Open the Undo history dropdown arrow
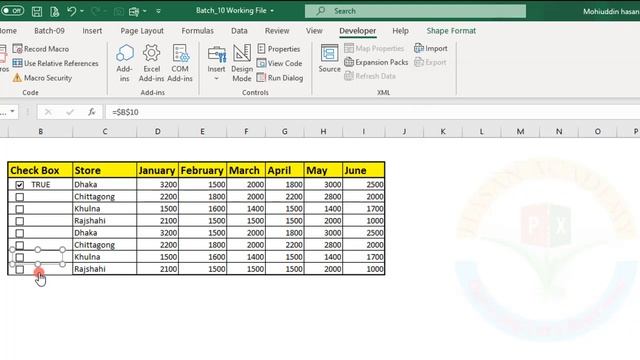 (82, 11)
